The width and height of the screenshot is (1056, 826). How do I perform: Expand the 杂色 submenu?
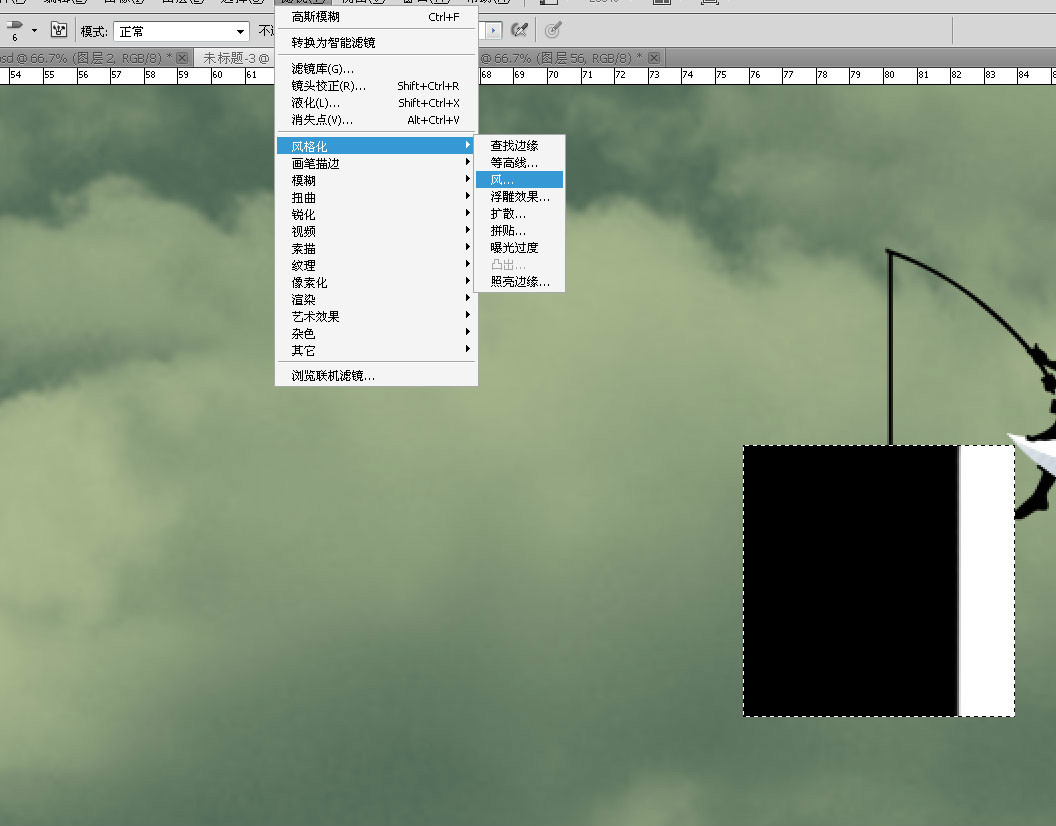376,333
